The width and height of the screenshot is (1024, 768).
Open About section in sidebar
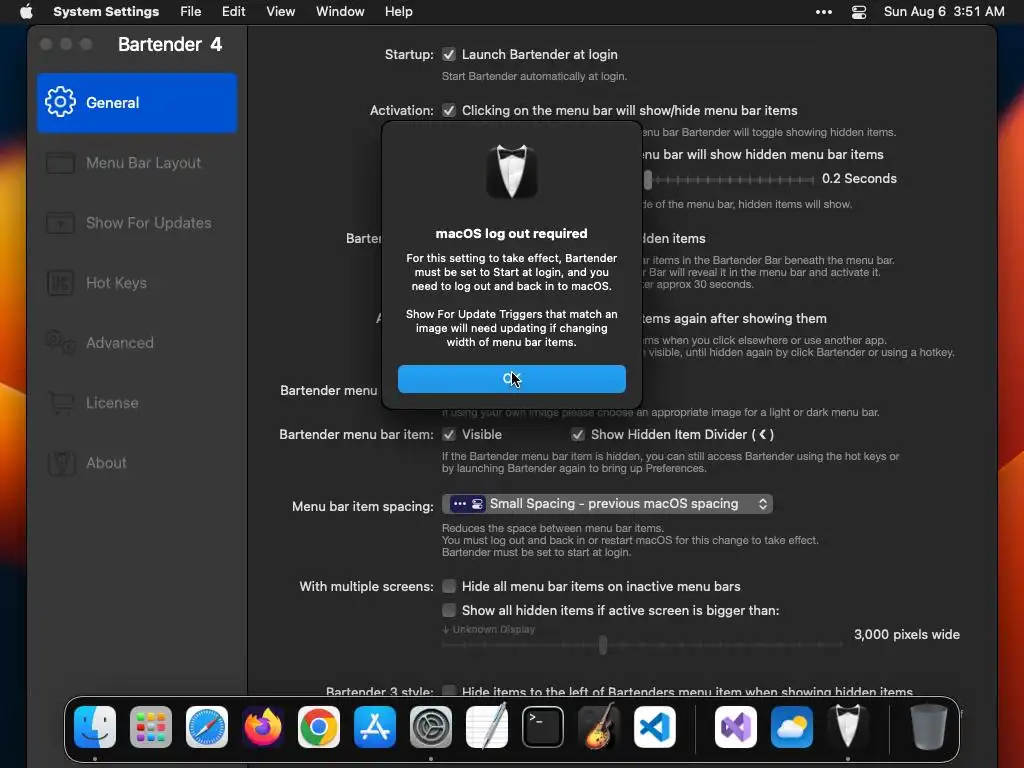(136, 463)
